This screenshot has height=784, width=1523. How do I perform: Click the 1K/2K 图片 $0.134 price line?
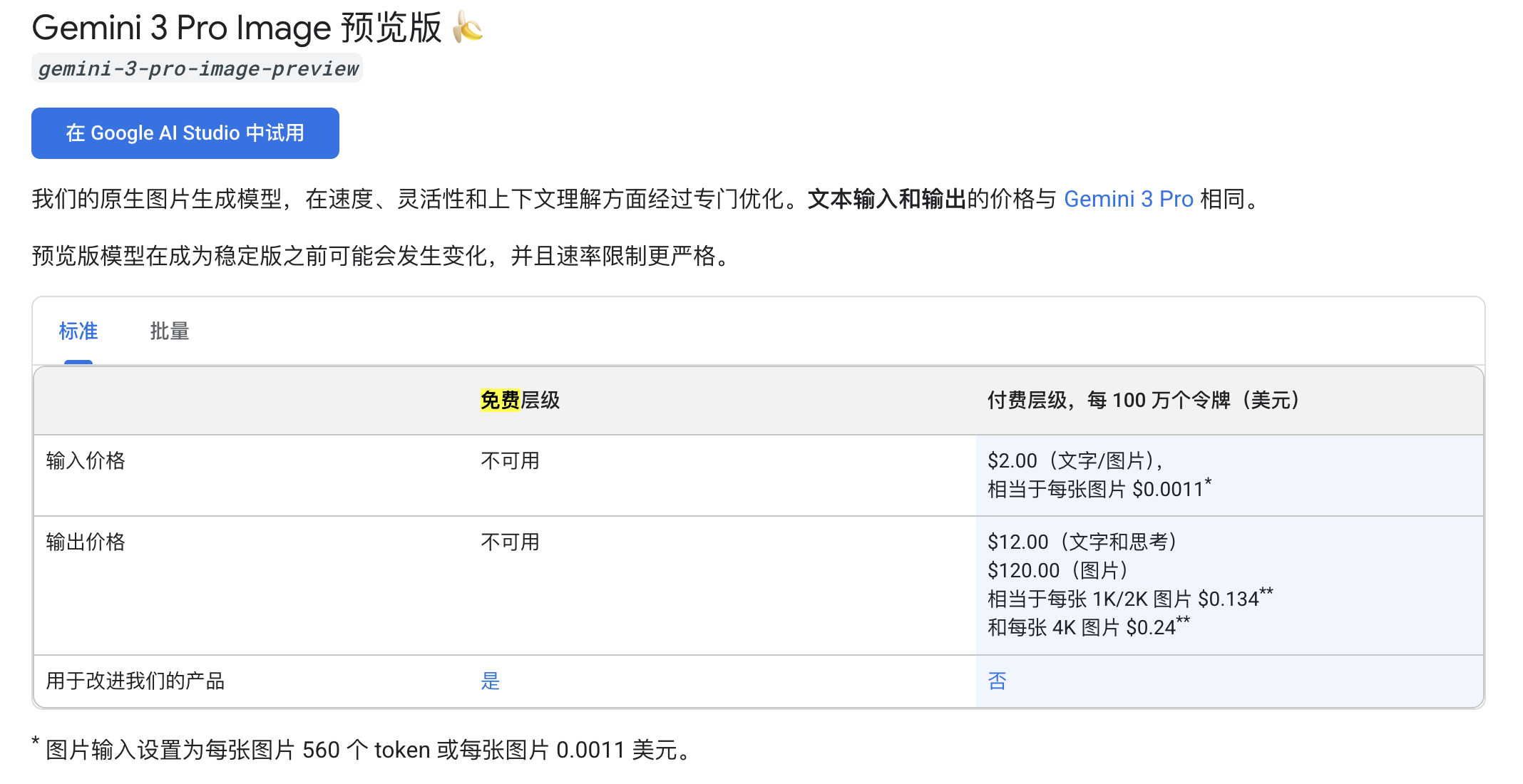1130,599
